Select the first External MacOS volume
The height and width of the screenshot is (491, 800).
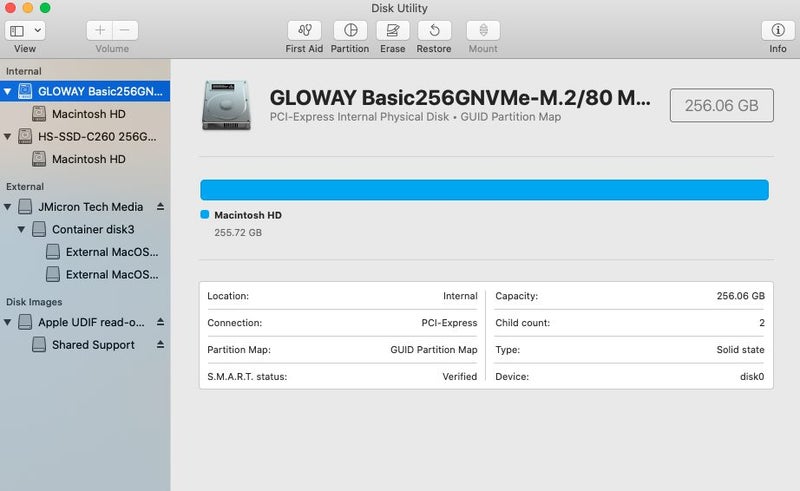tap(85, 252)
